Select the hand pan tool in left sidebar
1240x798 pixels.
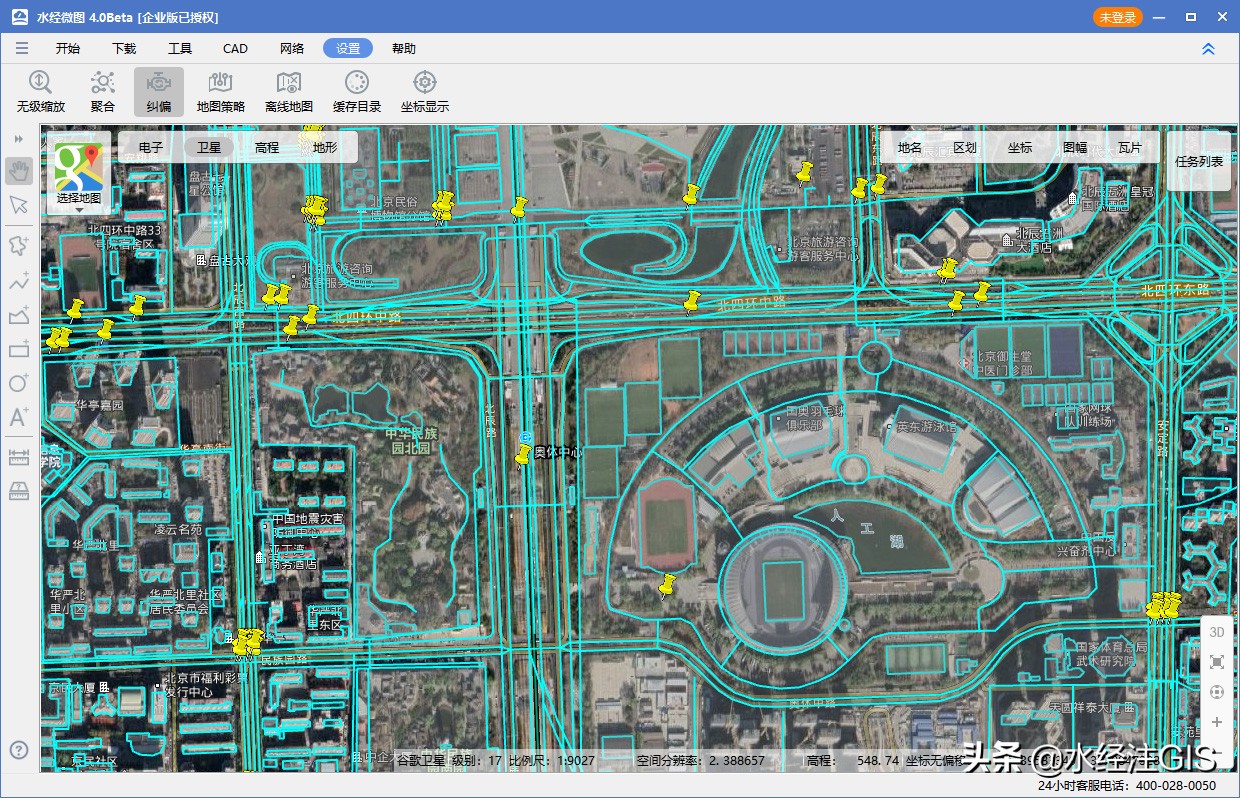click(19, 170)
